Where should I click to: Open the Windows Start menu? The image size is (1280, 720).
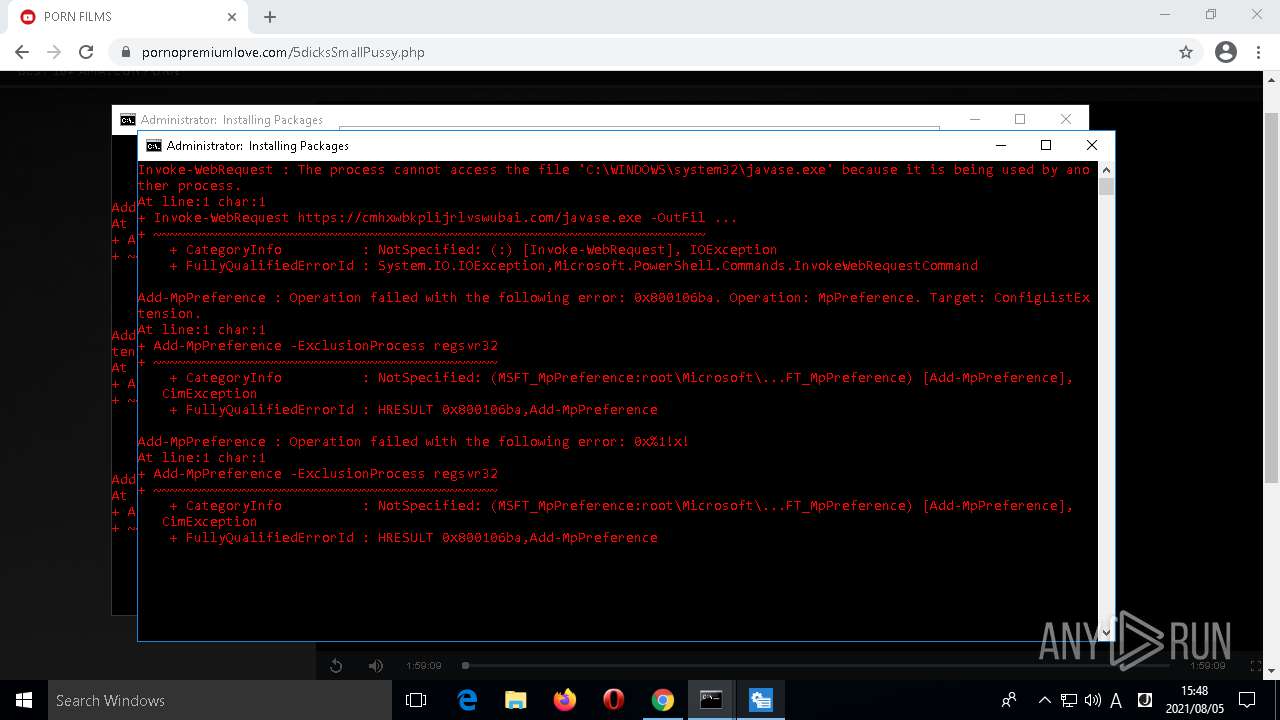[24, 700]
